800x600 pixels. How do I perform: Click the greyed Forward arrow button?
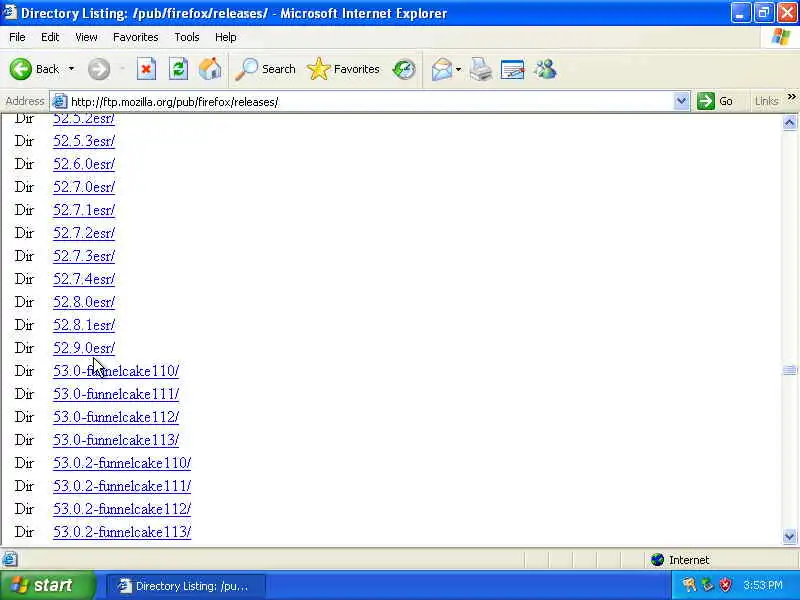(x=98, y=69)
